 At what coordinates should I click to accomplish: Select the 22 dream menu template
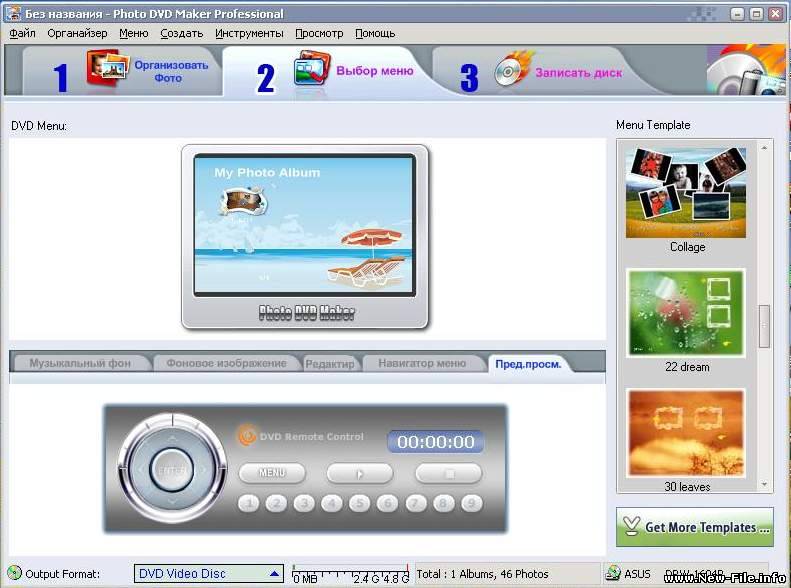(x=686, y=313)
